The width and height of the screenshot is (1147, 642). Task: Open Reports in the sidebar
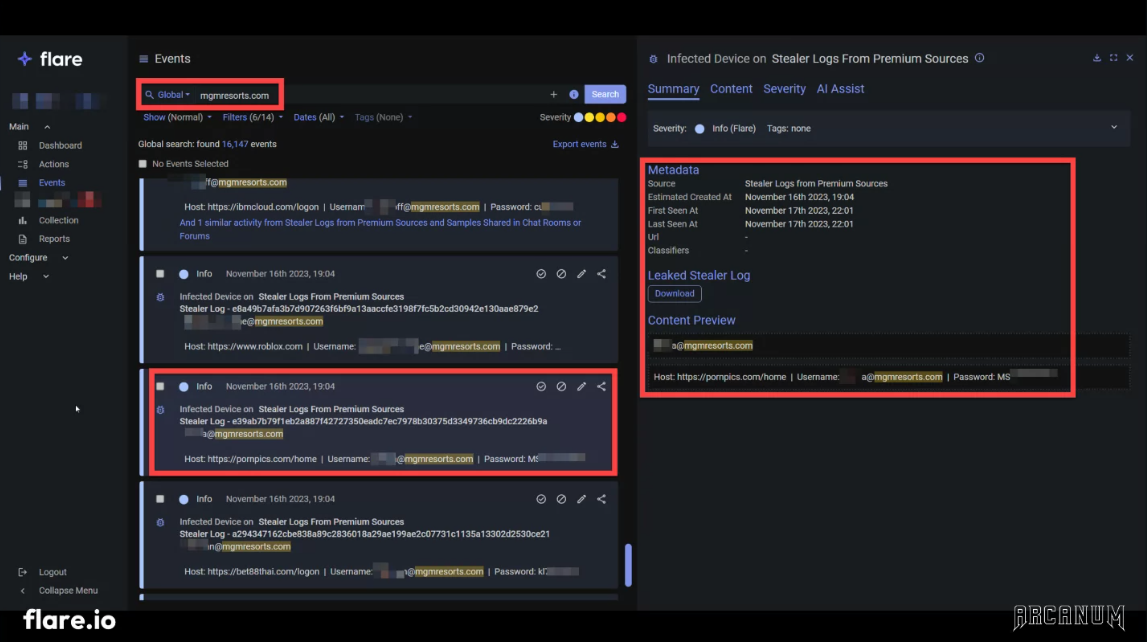click(54, 239)
